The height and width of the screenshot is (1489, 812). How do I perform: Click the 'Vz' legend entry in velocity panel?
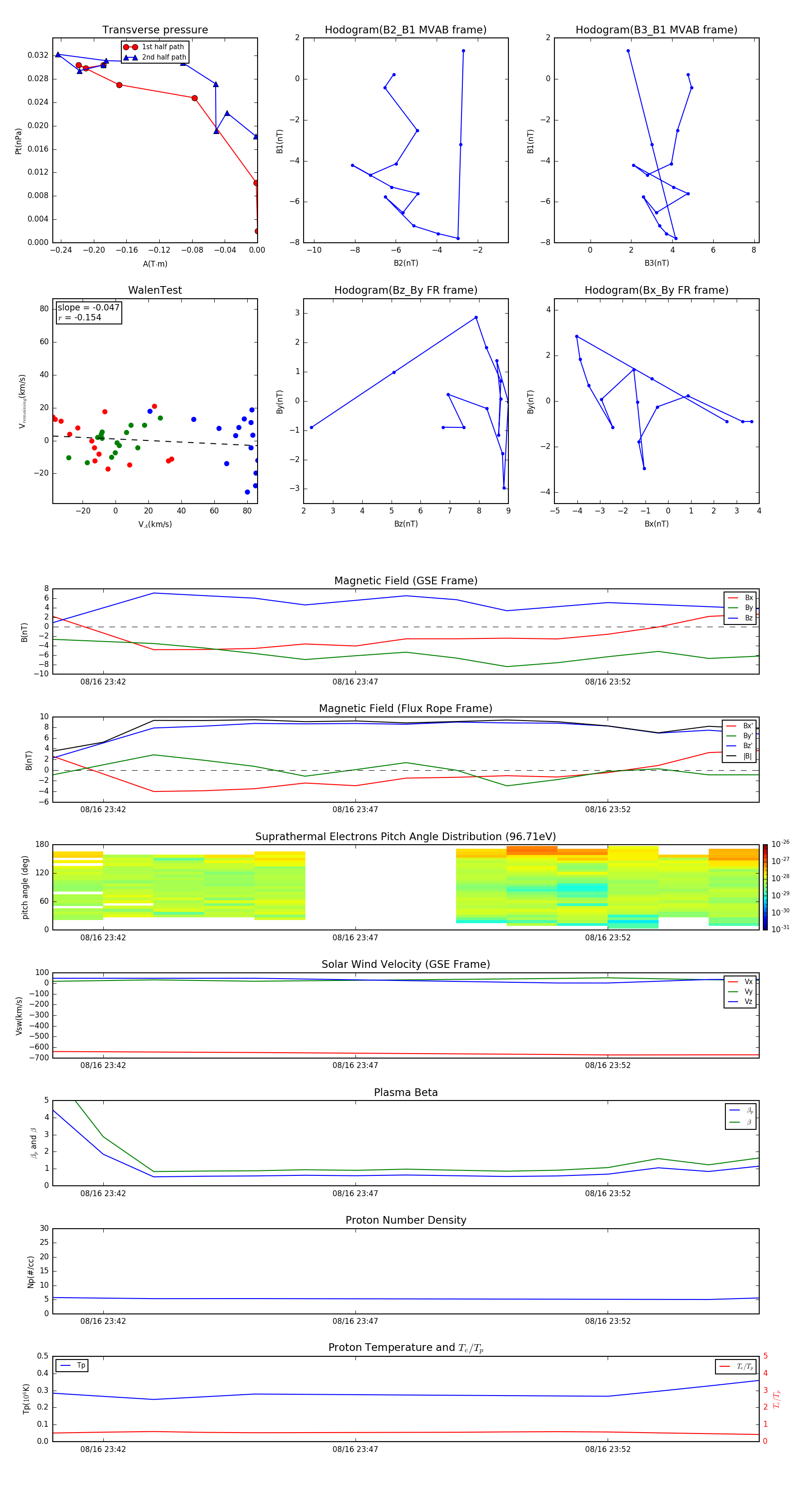[x=740, y=1001]
